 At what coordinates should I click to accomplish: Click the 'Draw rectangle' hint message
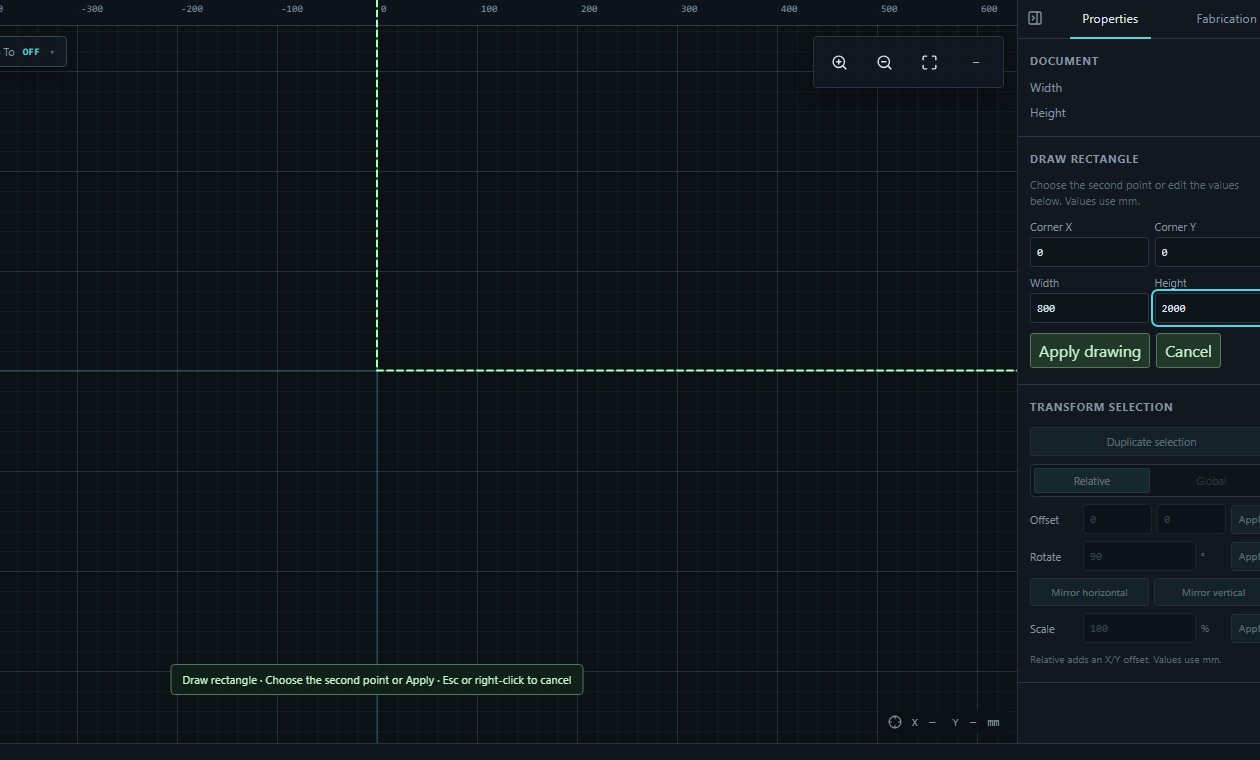point(377,680)
